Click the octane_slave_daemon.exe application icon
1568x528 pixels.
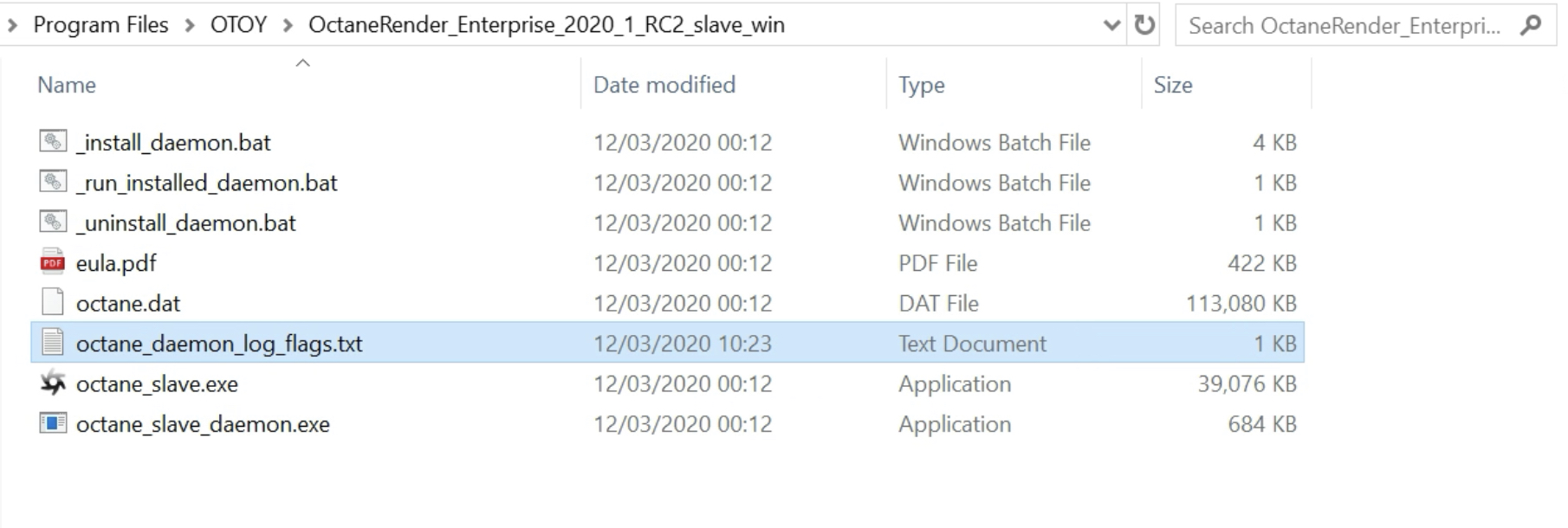pos(53,423)
